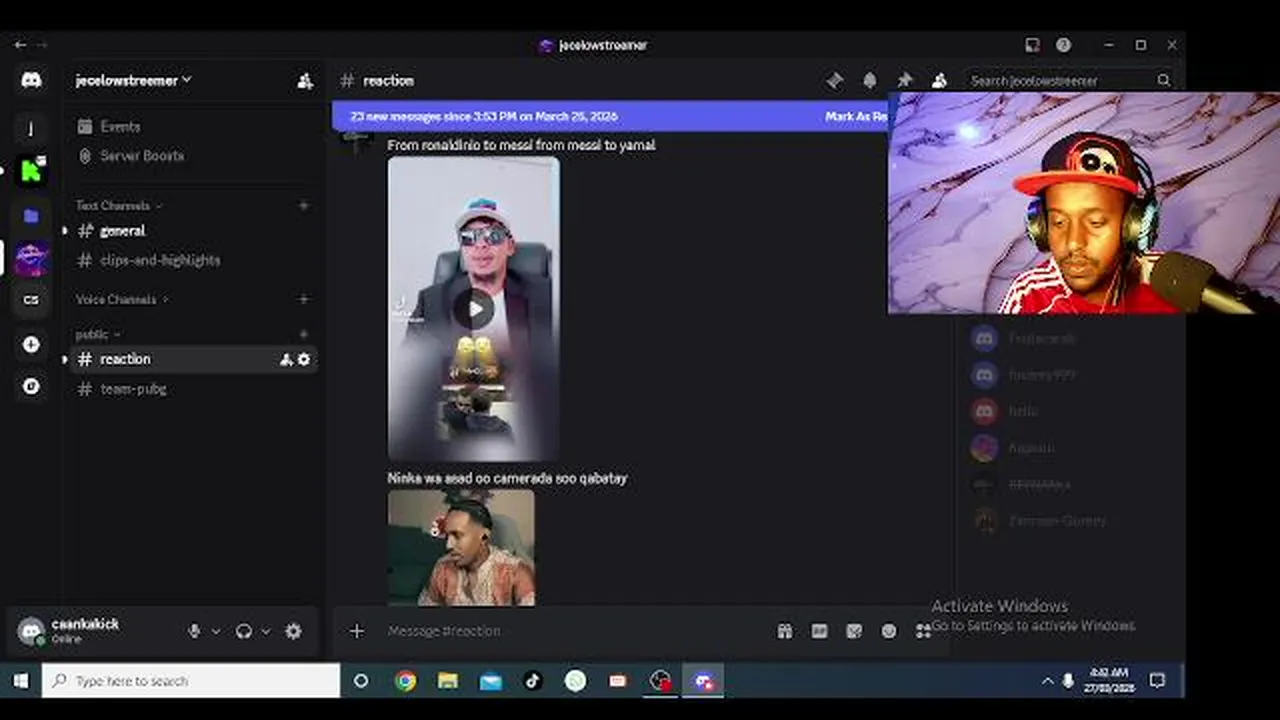The height and width of the screenshot is (720, 1280).
Task: Expand threads arrow beside reaction channel
Action: click(65, 359)
